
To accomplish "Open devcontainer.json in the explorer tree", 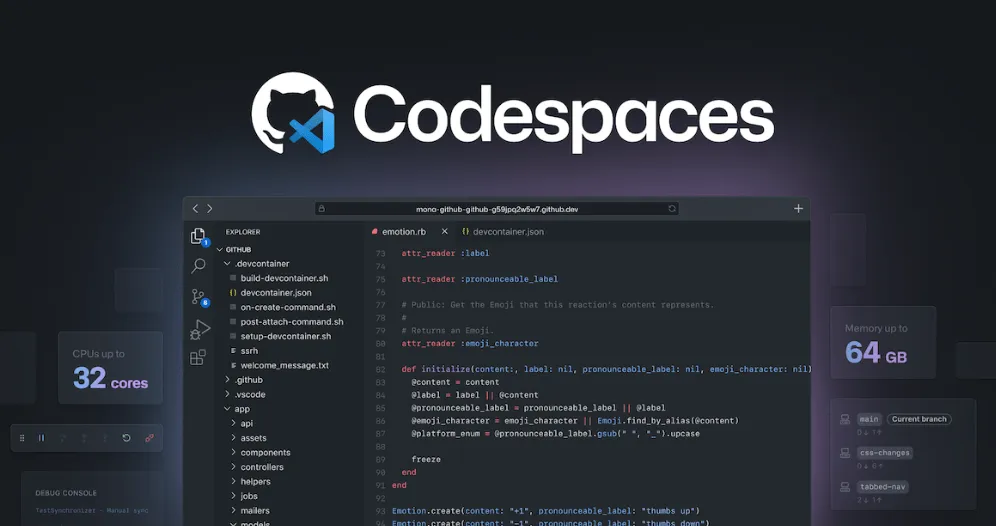I will tap(276, 293).
